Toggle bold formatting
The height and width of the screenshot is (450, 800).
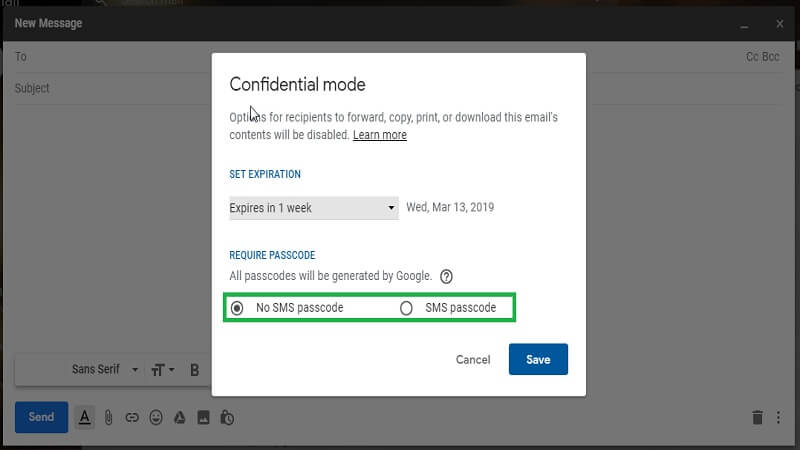195,370
